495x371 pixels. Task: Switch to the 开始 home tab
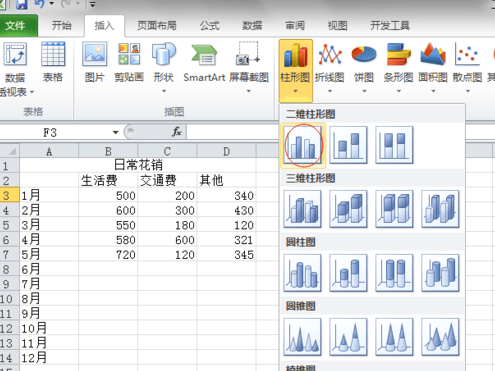click(x=62, y=25)
